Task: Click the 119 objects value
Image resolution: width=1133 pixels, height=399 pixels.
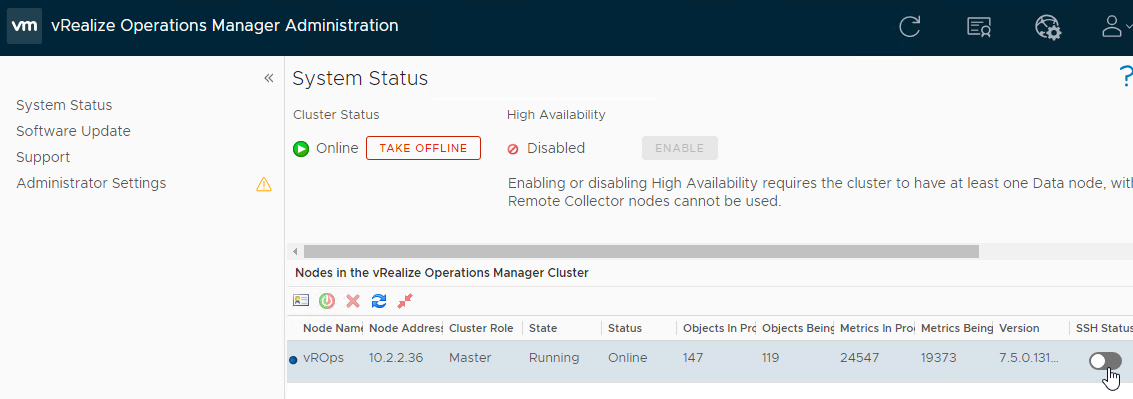Action: coord(770,358)
